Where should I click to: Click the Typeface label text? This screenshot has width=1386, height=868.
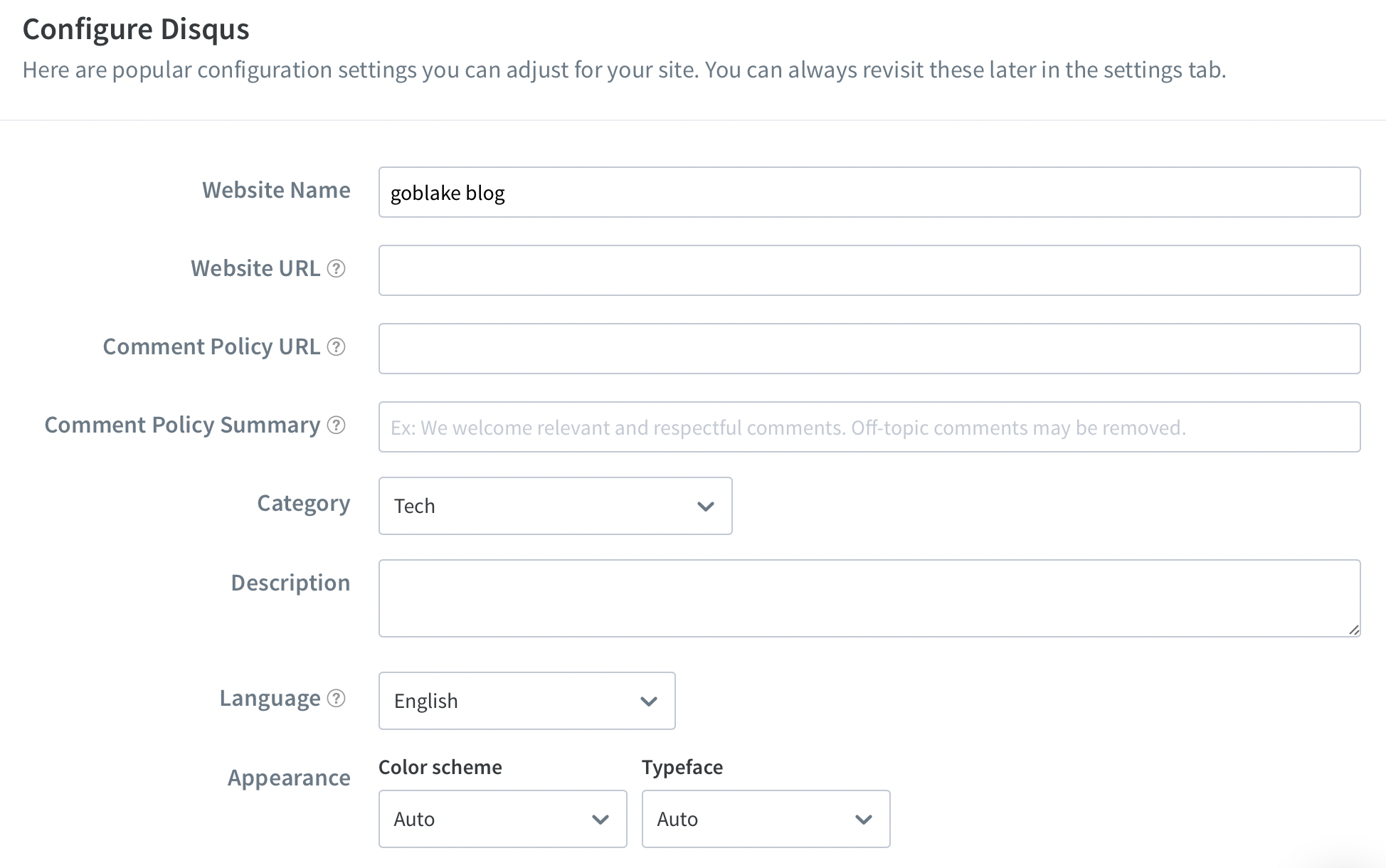click(682, 767)
